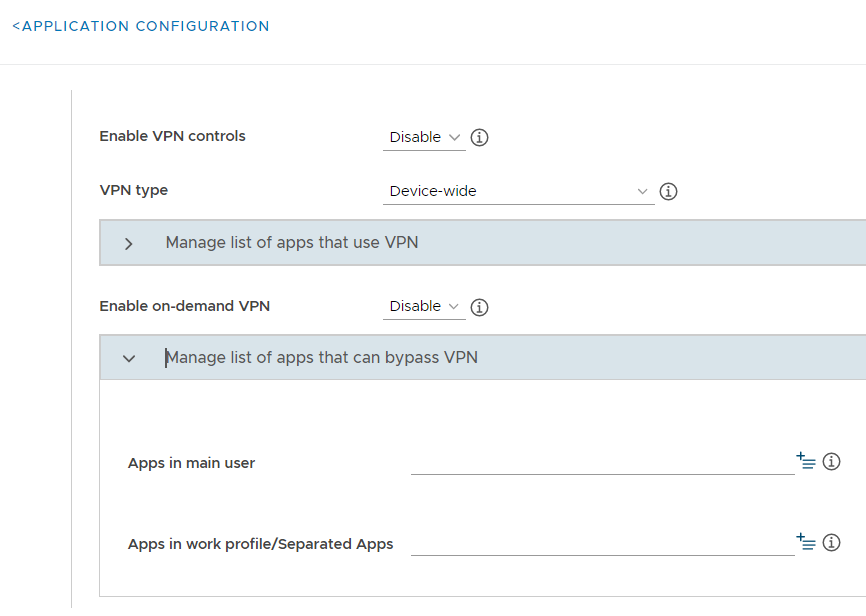Open info icon for Enable on-demand VPN
Image resolution: width=866 pixels, height=616 pixels.
pyautogui.click(x=479, y=307)
